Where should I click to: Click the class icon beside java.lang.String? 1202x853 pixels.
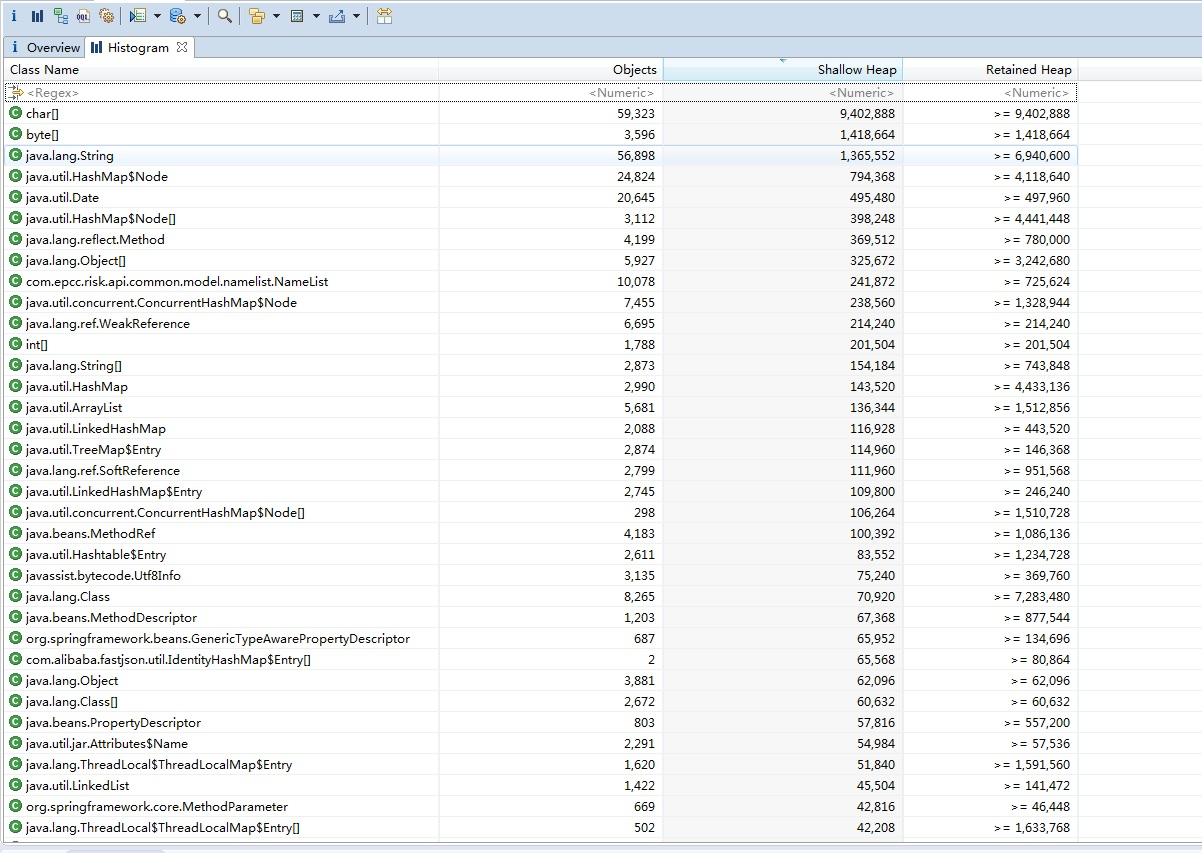15,155
